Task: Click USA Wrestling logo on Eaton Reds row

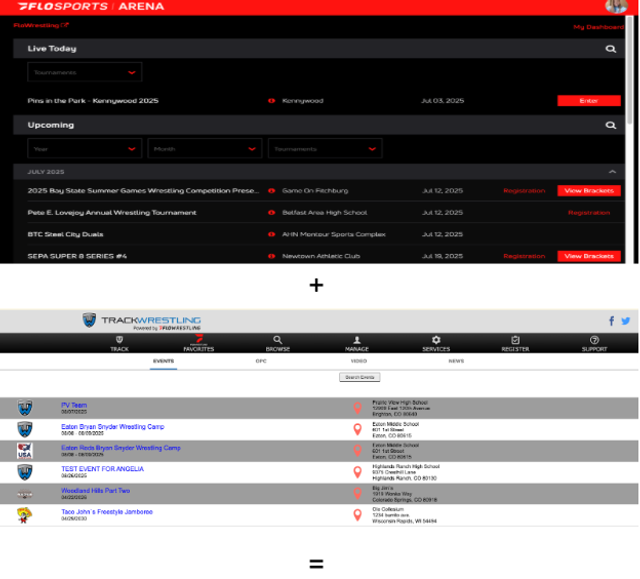Action: point(25,451)
